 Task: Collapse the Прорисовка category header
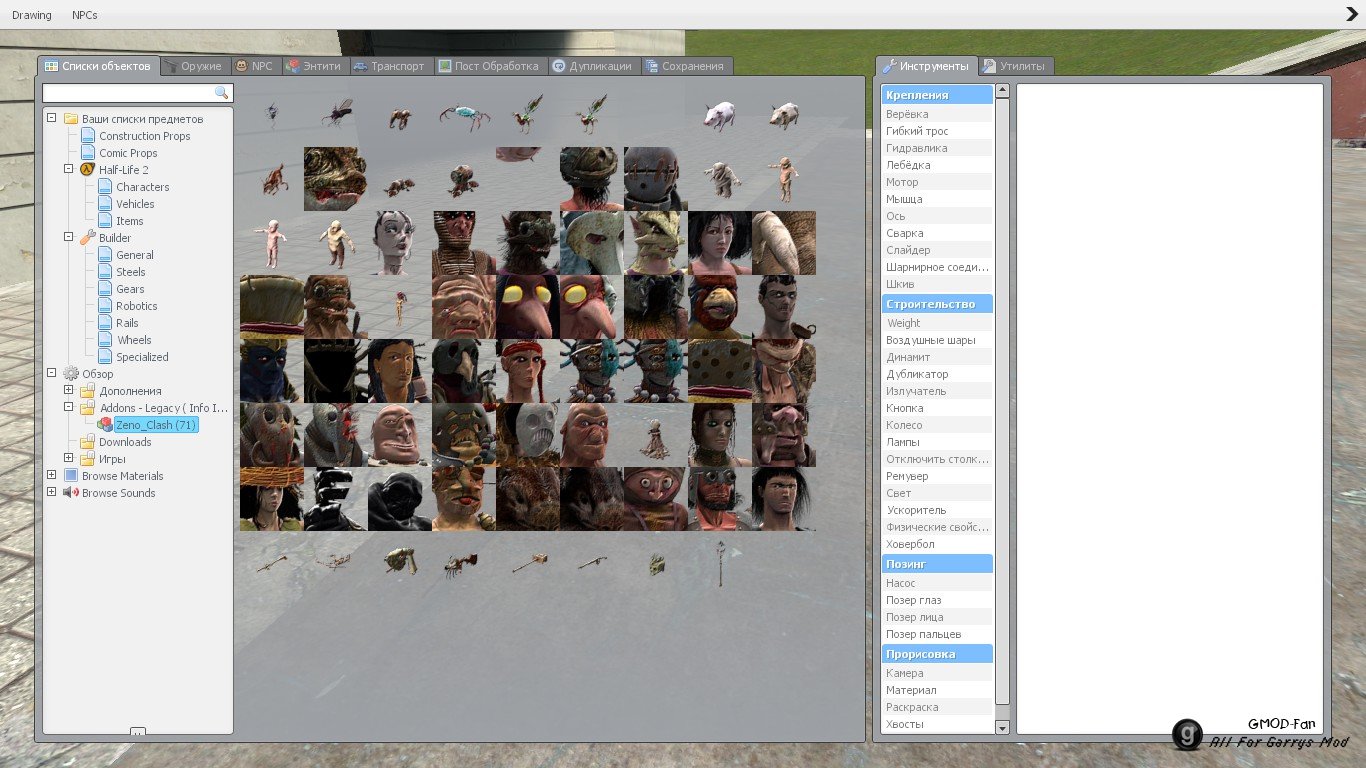[937, 653]
